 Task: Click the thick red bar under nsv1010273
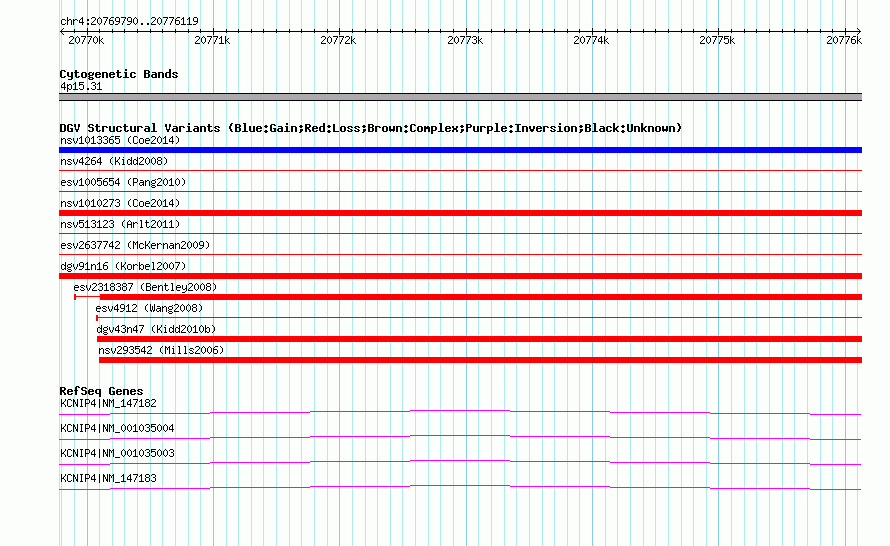[x=460, y=213]
